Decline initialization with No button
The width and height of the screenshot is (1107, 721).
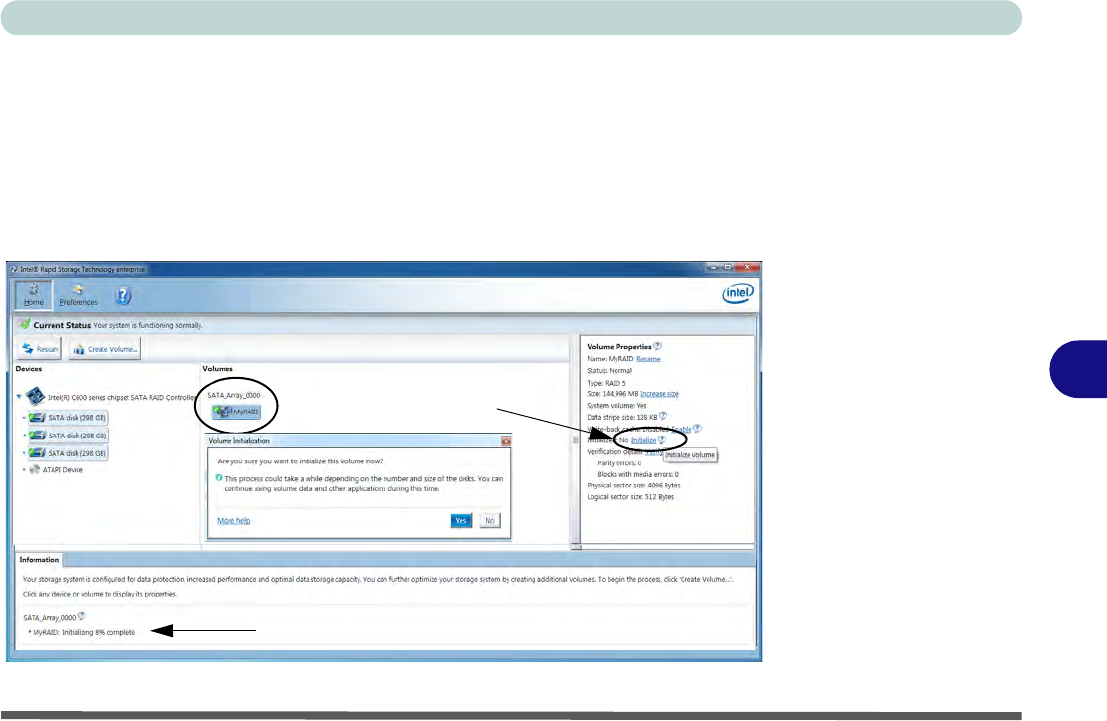490,520
